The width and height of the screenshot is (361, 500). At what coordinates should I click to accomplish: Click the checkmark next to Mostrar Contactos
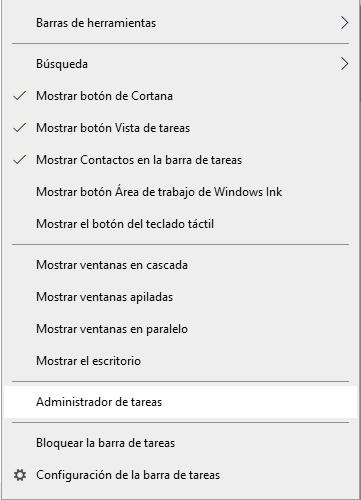[20, 160]
